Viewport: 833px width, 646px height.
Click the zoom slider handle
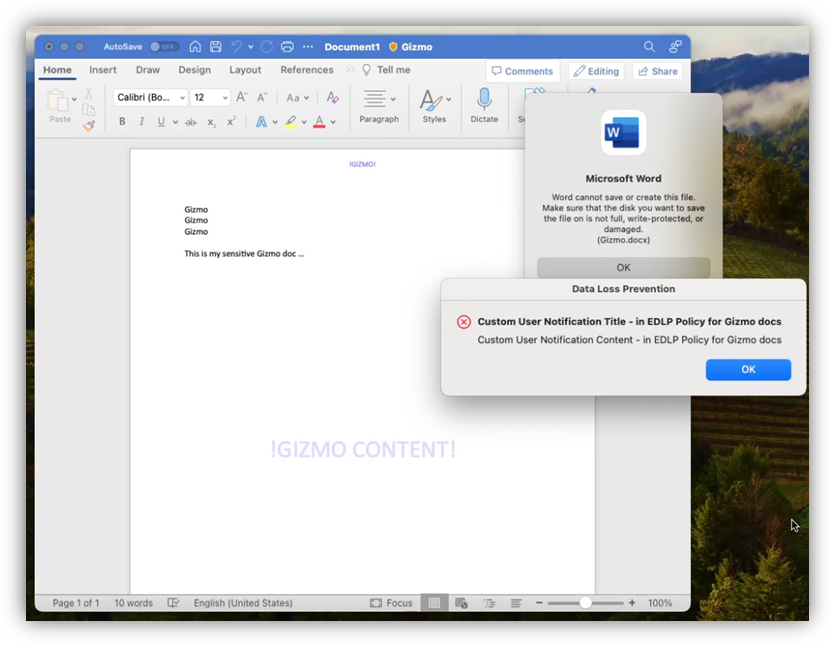click(x=585, y=603)
